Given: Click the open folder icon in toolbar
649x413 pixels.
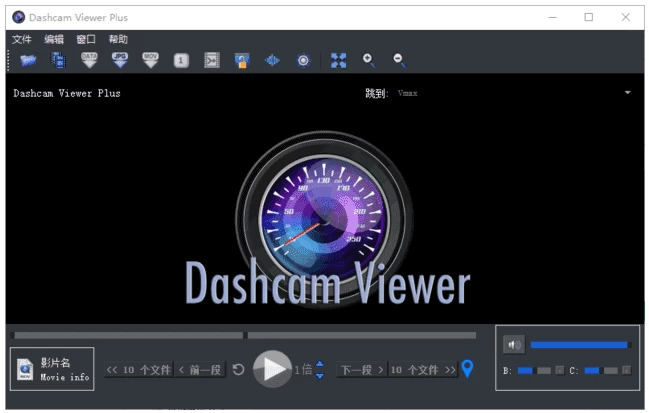Looking at the screenshot, I should (28, 61).
